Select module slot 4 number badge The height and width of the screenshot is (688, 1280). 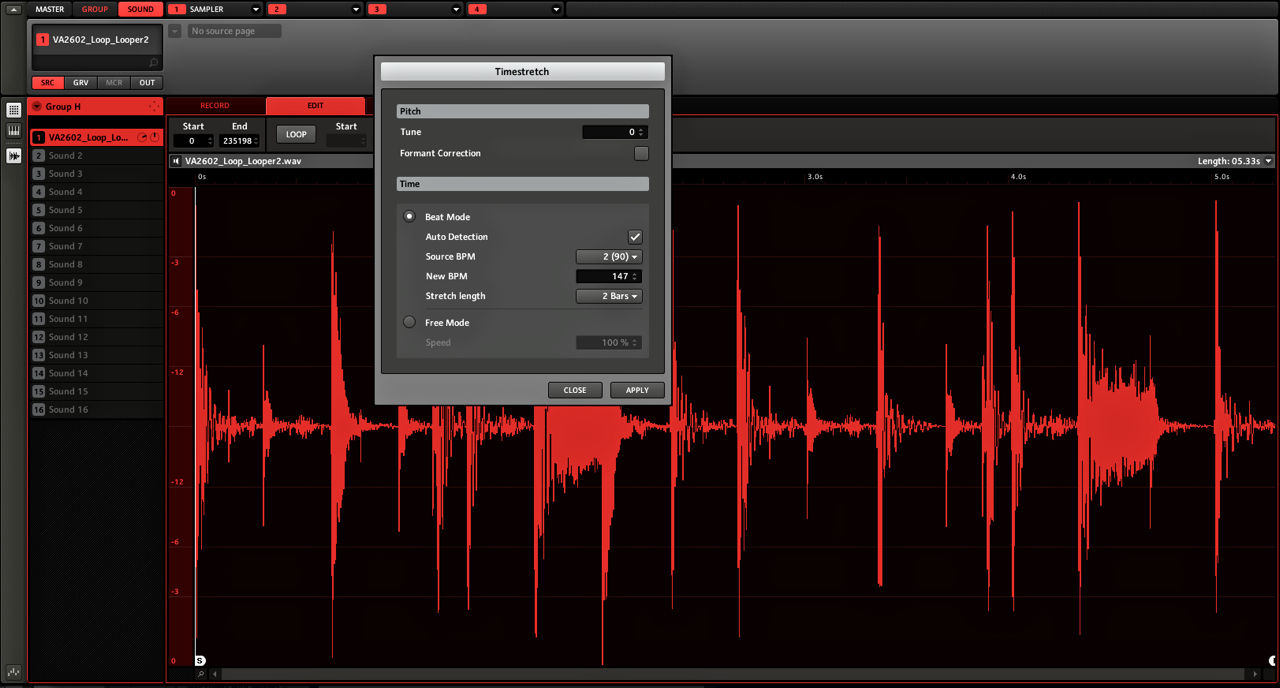pyautogui.click(x=477, y=9)
